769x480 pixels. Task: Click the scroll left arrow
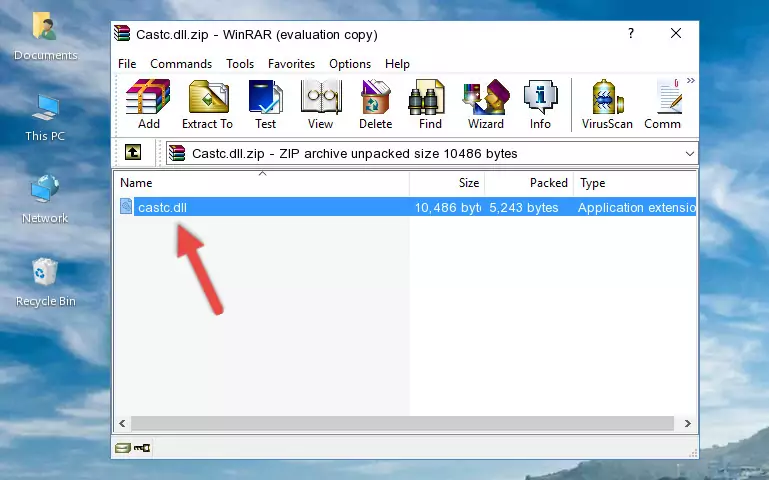pos(122,423)
